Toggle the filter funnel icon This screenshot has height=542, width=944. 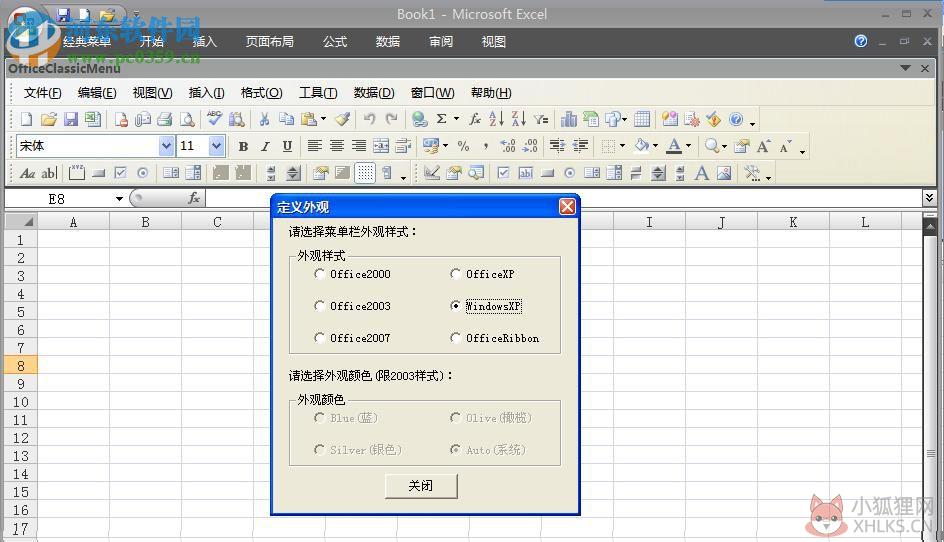(x=541, y=119)
